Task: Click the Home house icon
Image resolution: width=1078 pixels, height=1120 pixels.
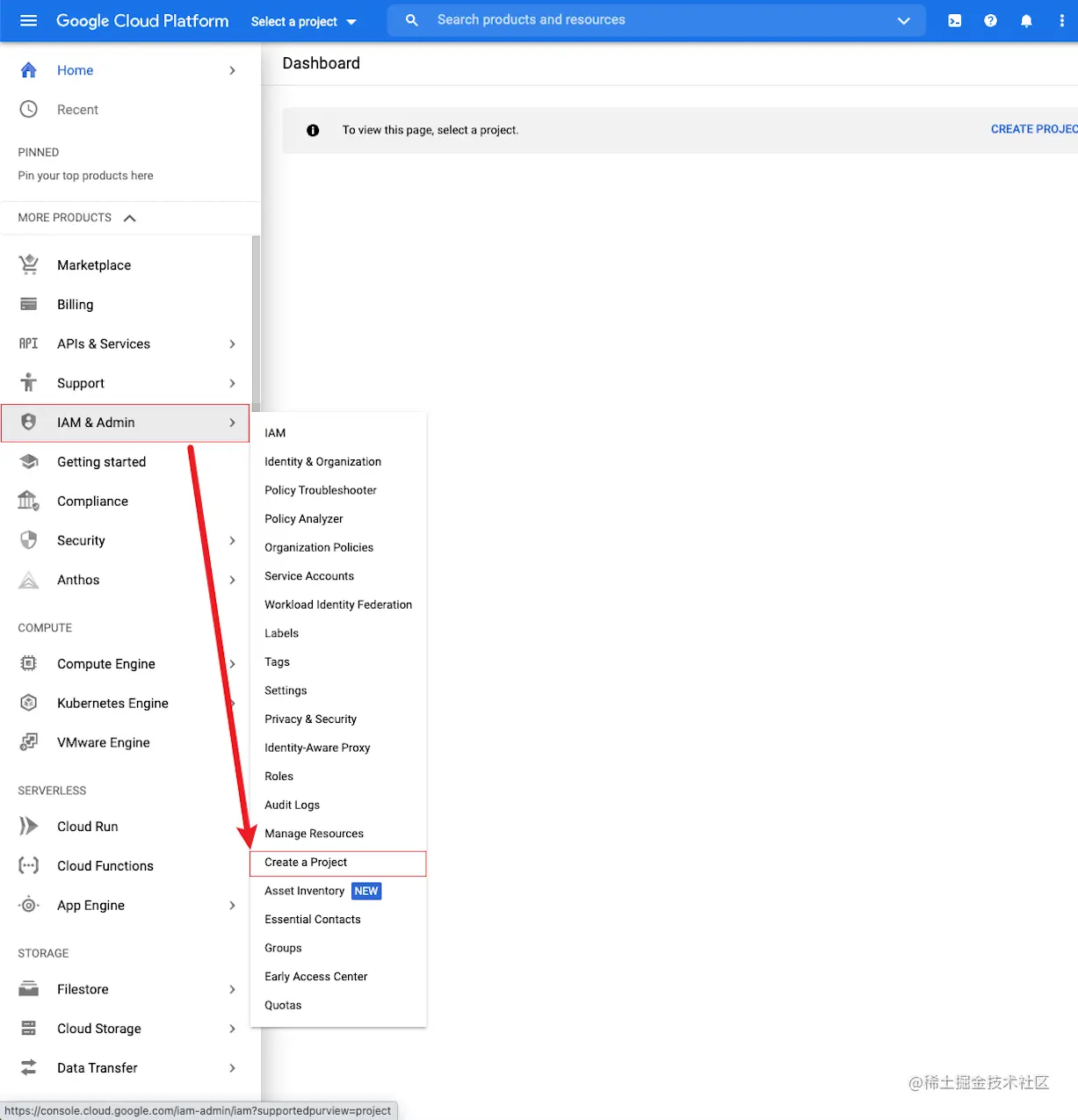Action: pyautogui.click(x=29, y=70)
